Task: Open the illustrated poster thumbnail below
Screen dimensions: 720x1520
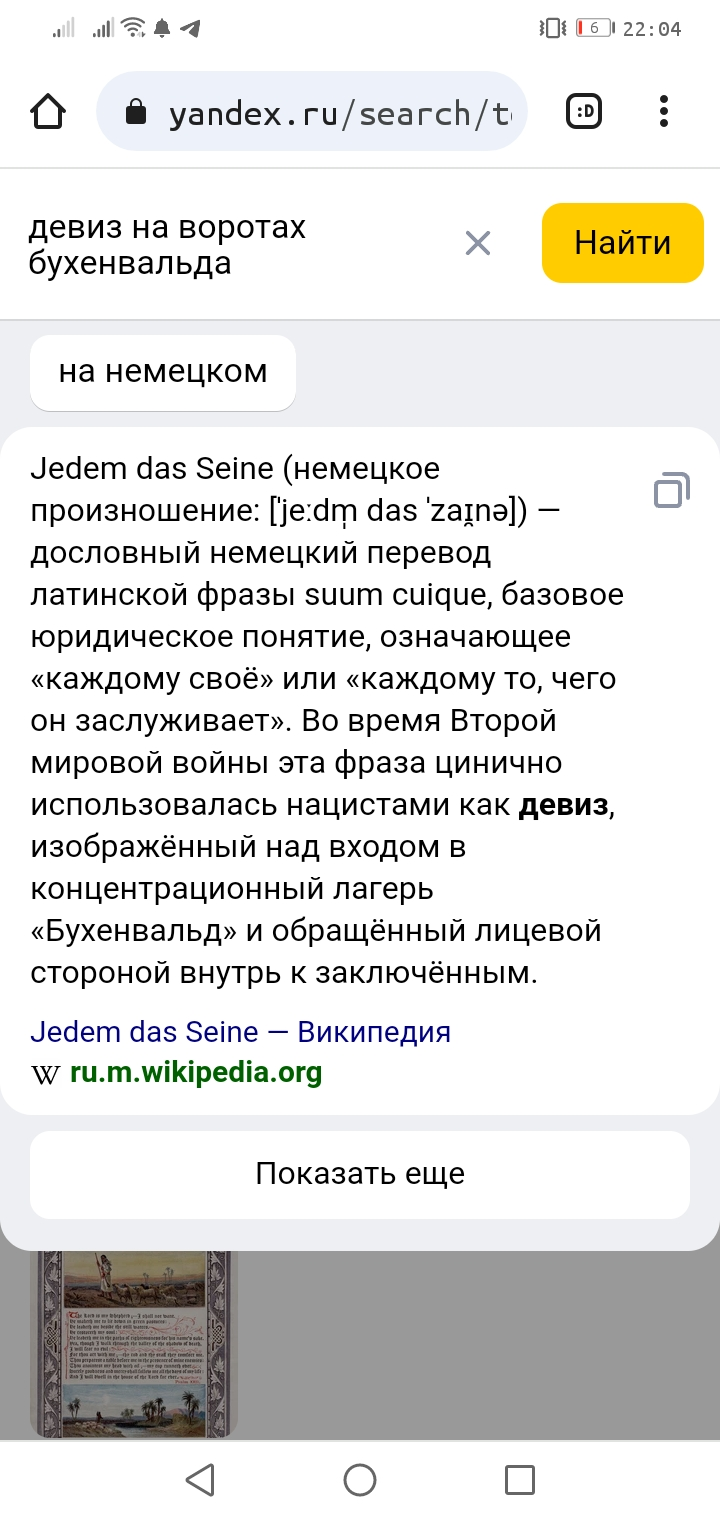Action: pyautogui.click(x=134, y=1343)
